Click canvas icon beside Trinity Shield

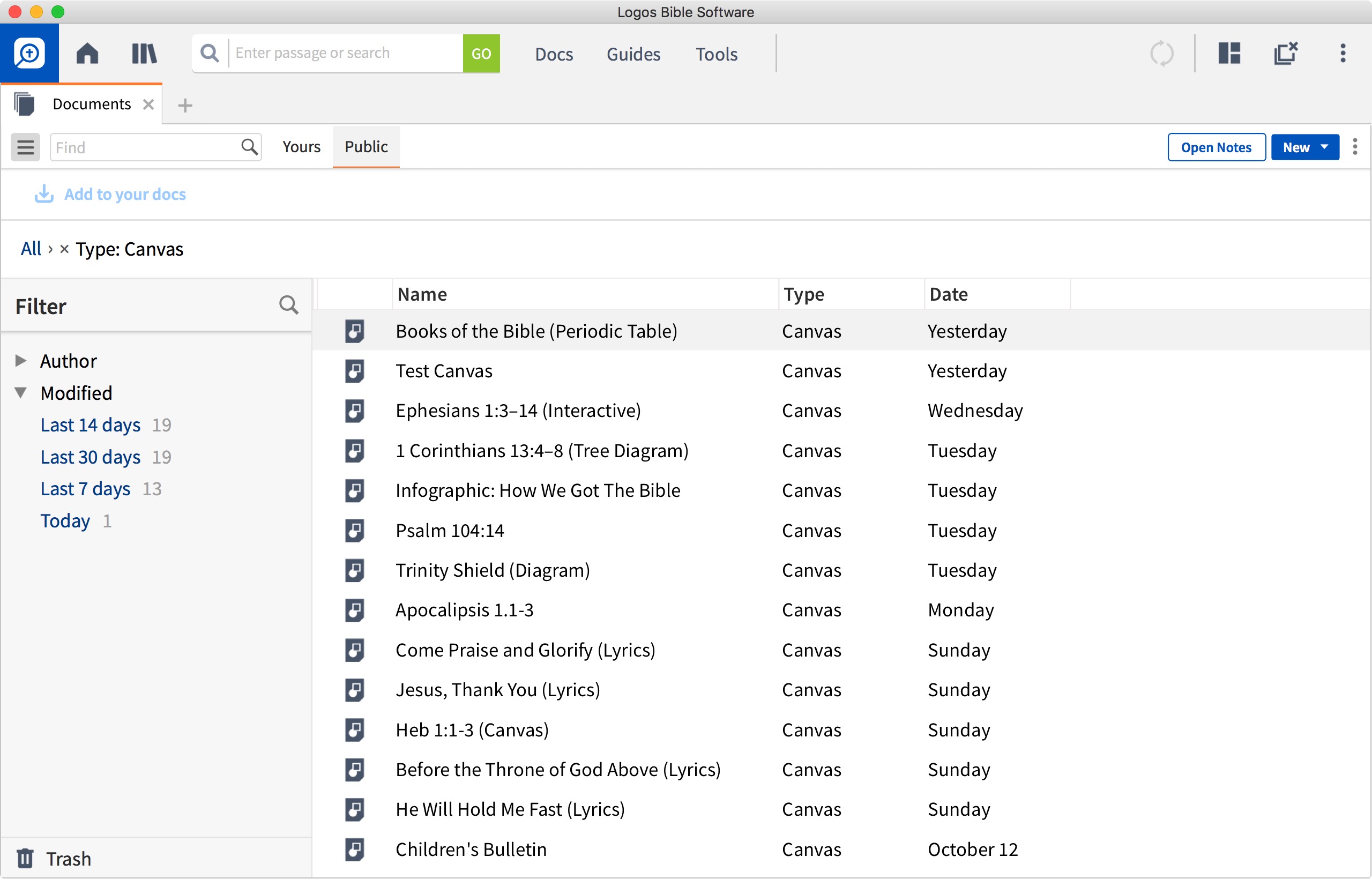pos(354,570)
